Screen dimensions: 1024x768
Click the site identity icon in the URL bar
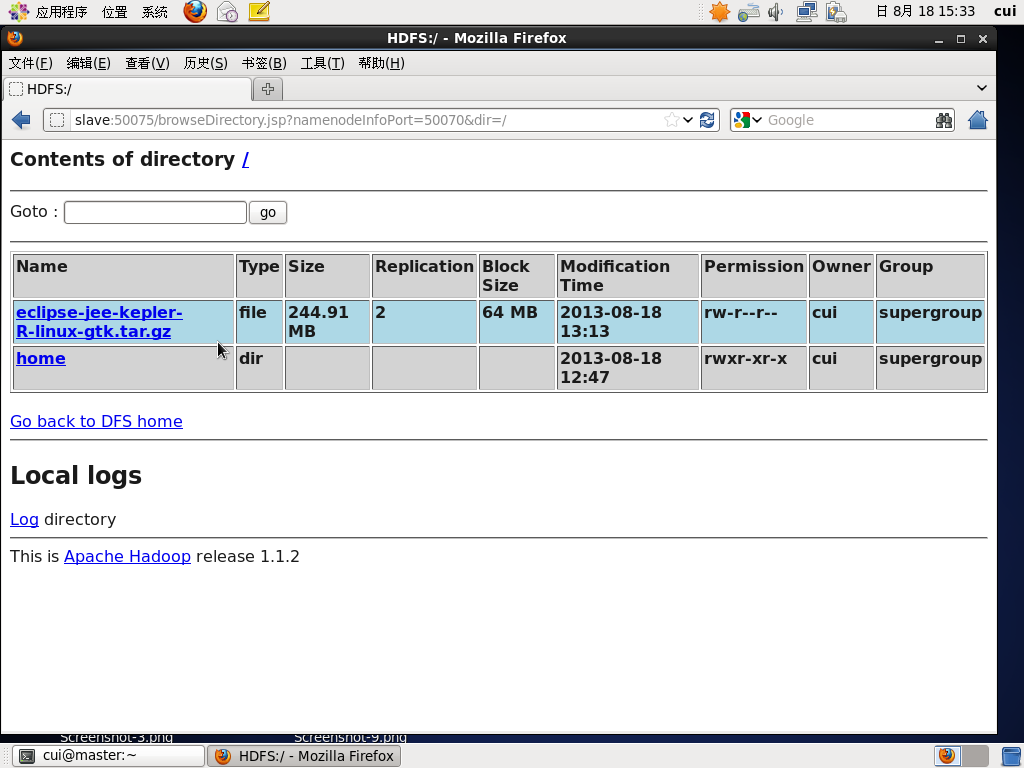coord(57,120)
